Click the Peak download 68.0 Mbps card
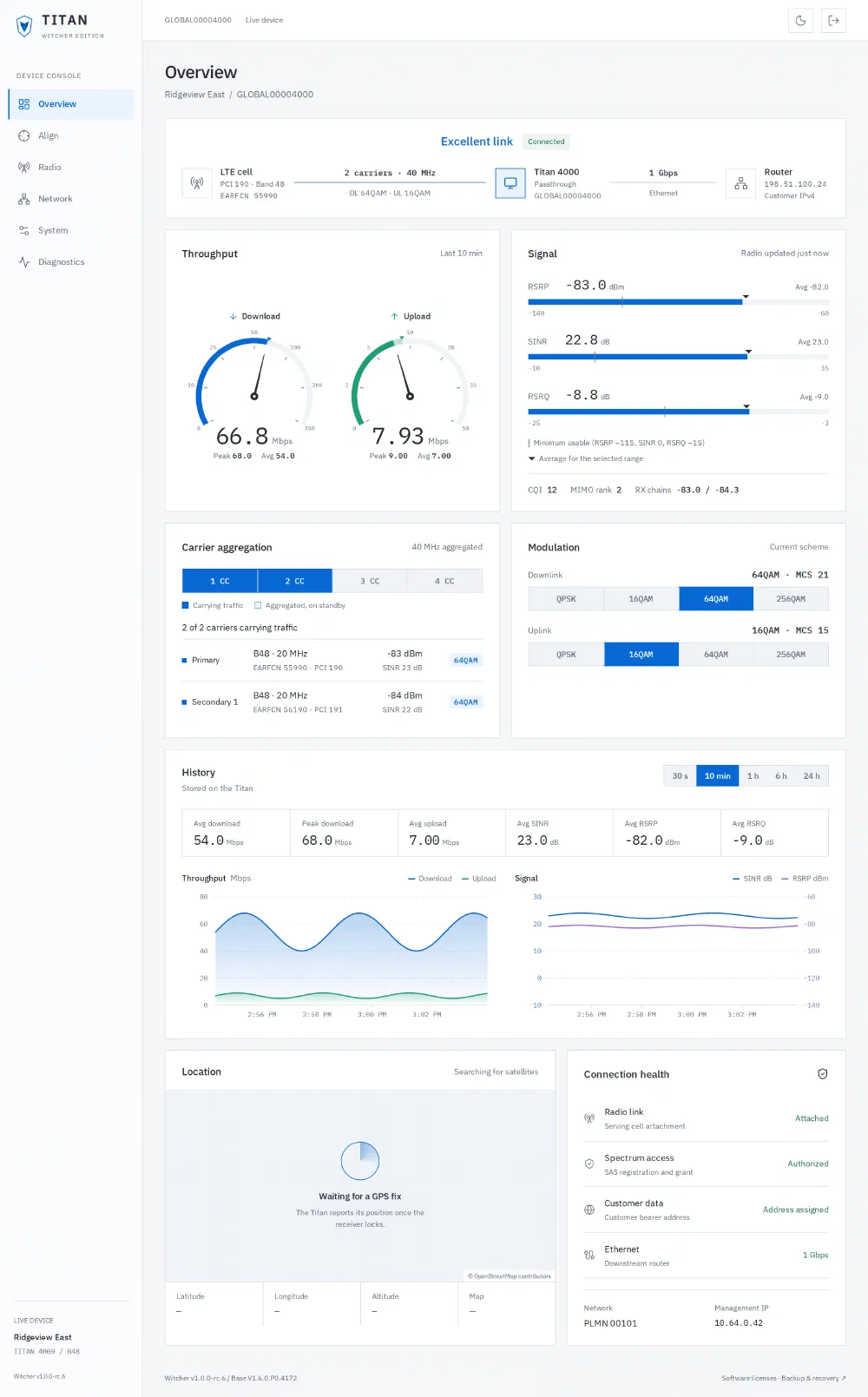Viewport: 868px width, 1397px height. [x=344, y=834]
